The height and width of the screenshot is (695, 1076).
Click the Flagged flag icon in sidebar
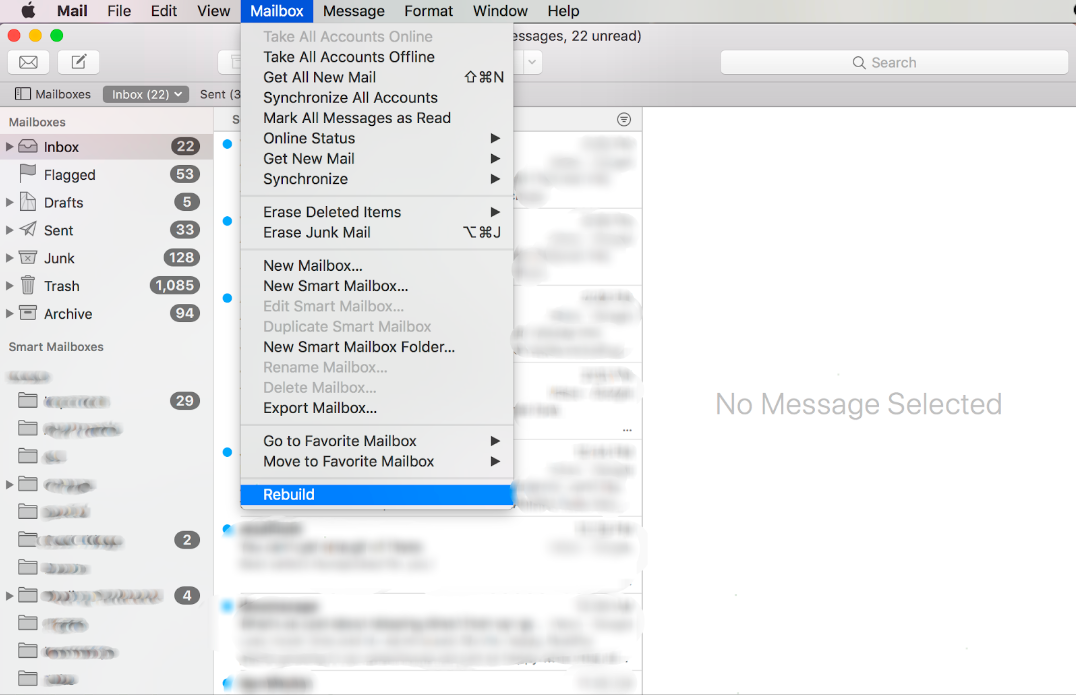28,174
